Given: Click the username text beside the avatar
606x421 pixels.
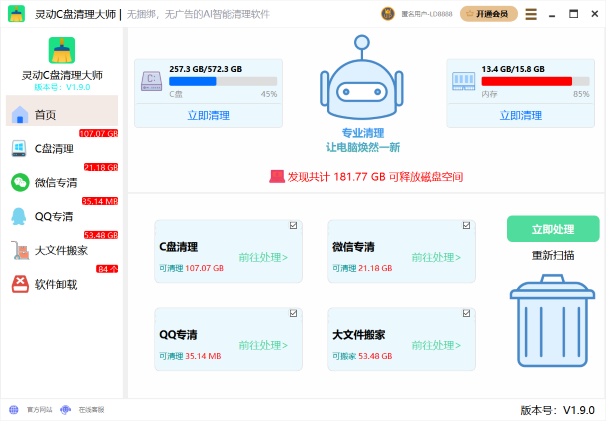Looking at the screenshot, I should [x=427, y=14].
